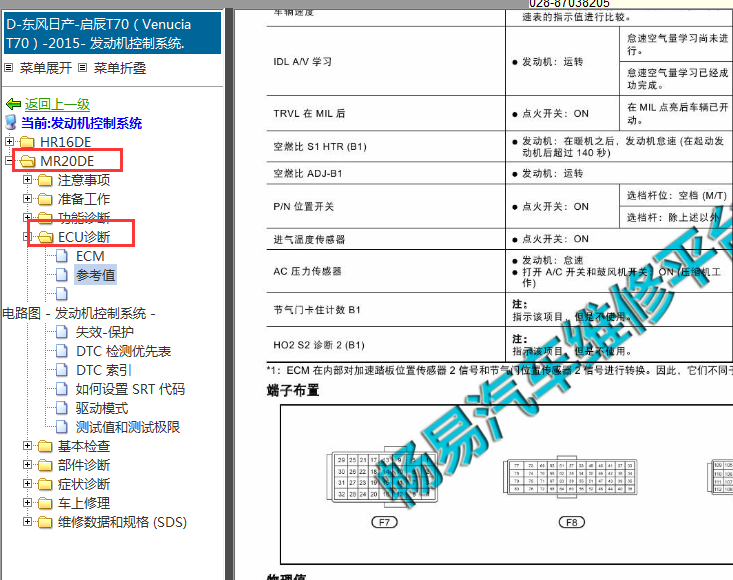The width and height of the screenshot is (733, 580).
Task: Click the 基本检查 folder icon
Action: pyautogui.click(x=45, y=446)
